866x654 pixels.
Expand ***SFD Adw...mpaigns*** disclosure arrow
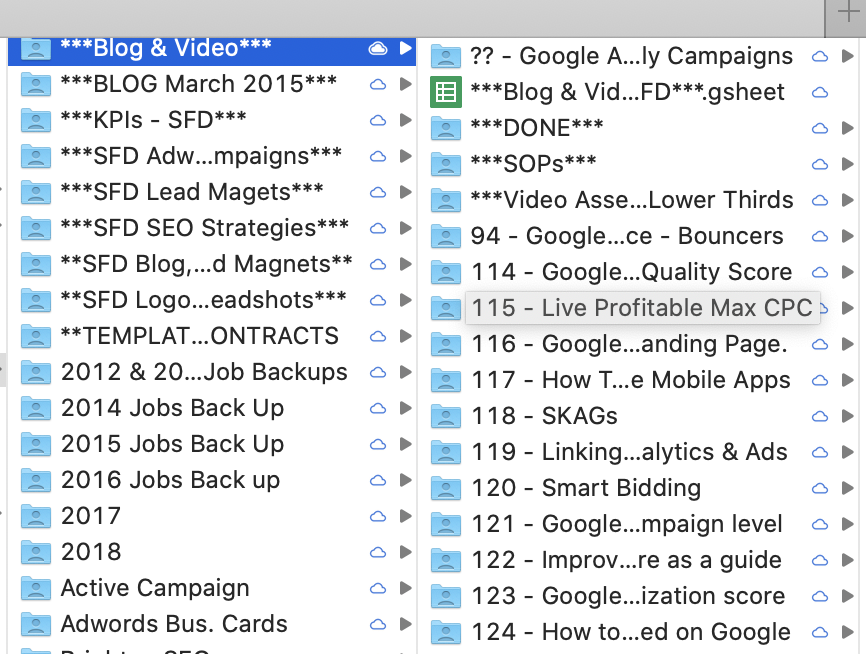click(x=406, y=156)
